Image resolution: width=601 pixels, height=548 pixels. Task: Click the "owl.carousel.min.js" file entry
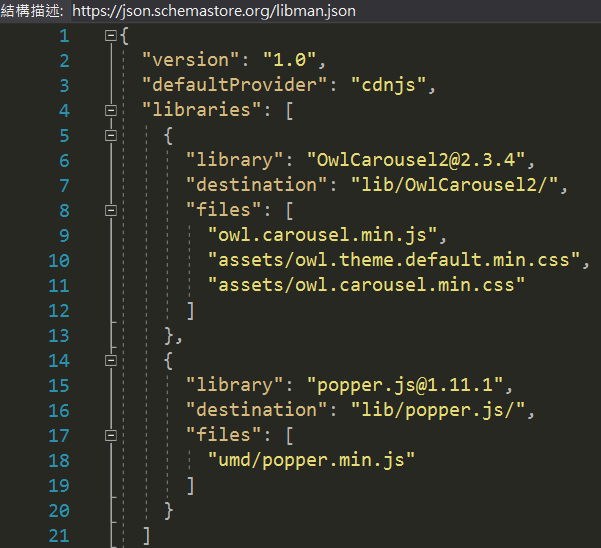pos(323,236)
